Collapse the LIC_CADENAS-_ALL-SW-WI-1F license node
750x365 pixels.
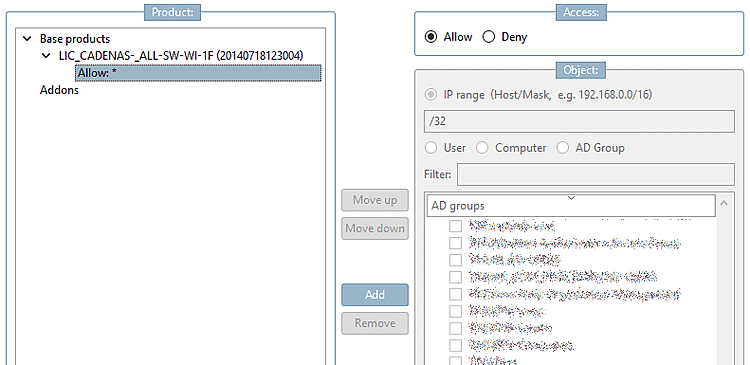[46, 56]
